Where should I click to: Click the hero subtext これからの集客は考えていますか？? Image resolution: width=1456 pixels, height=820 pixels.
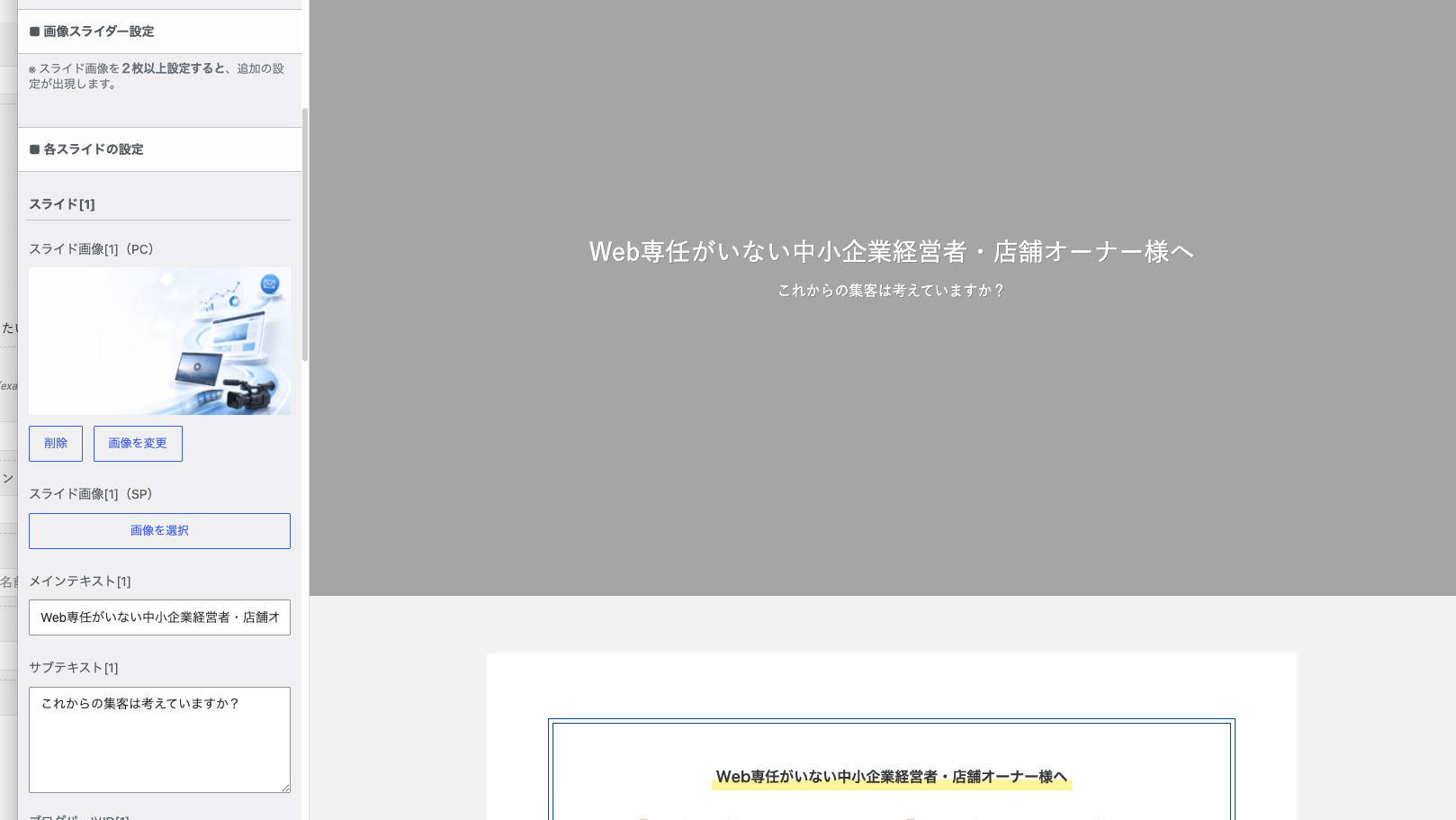coord(891,291)
